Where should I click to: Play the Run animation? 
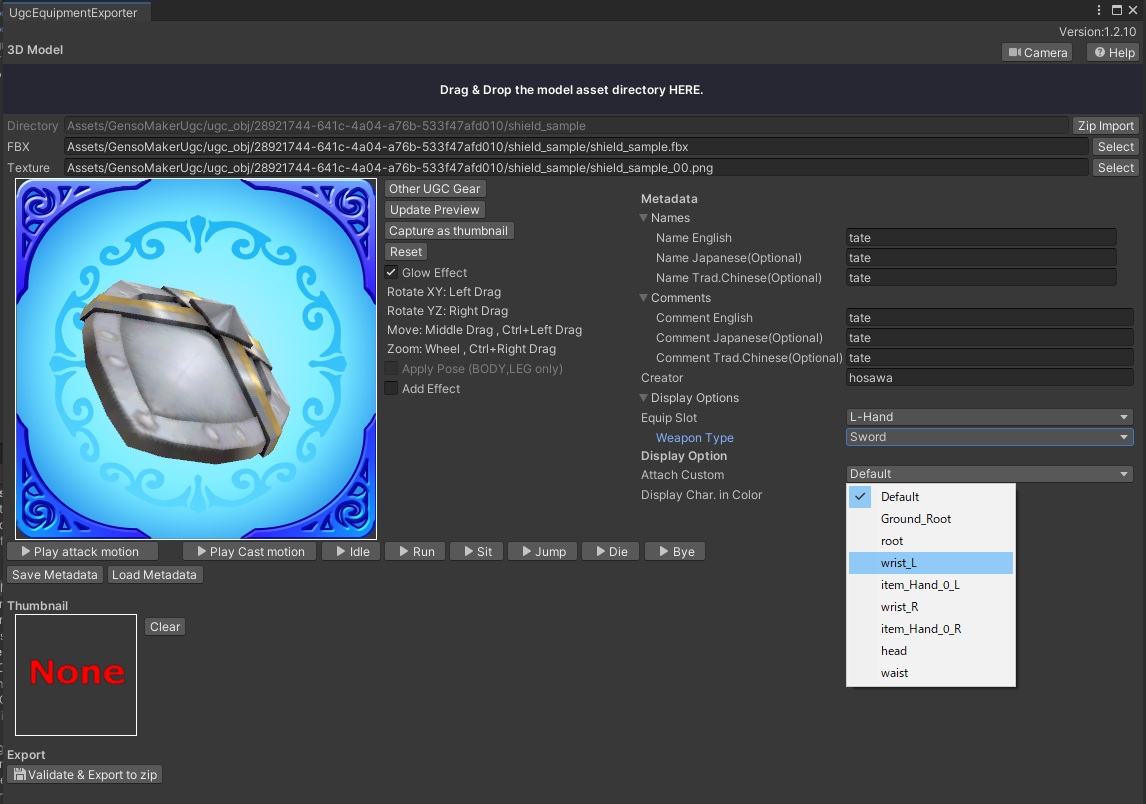[x=415, y=552]
